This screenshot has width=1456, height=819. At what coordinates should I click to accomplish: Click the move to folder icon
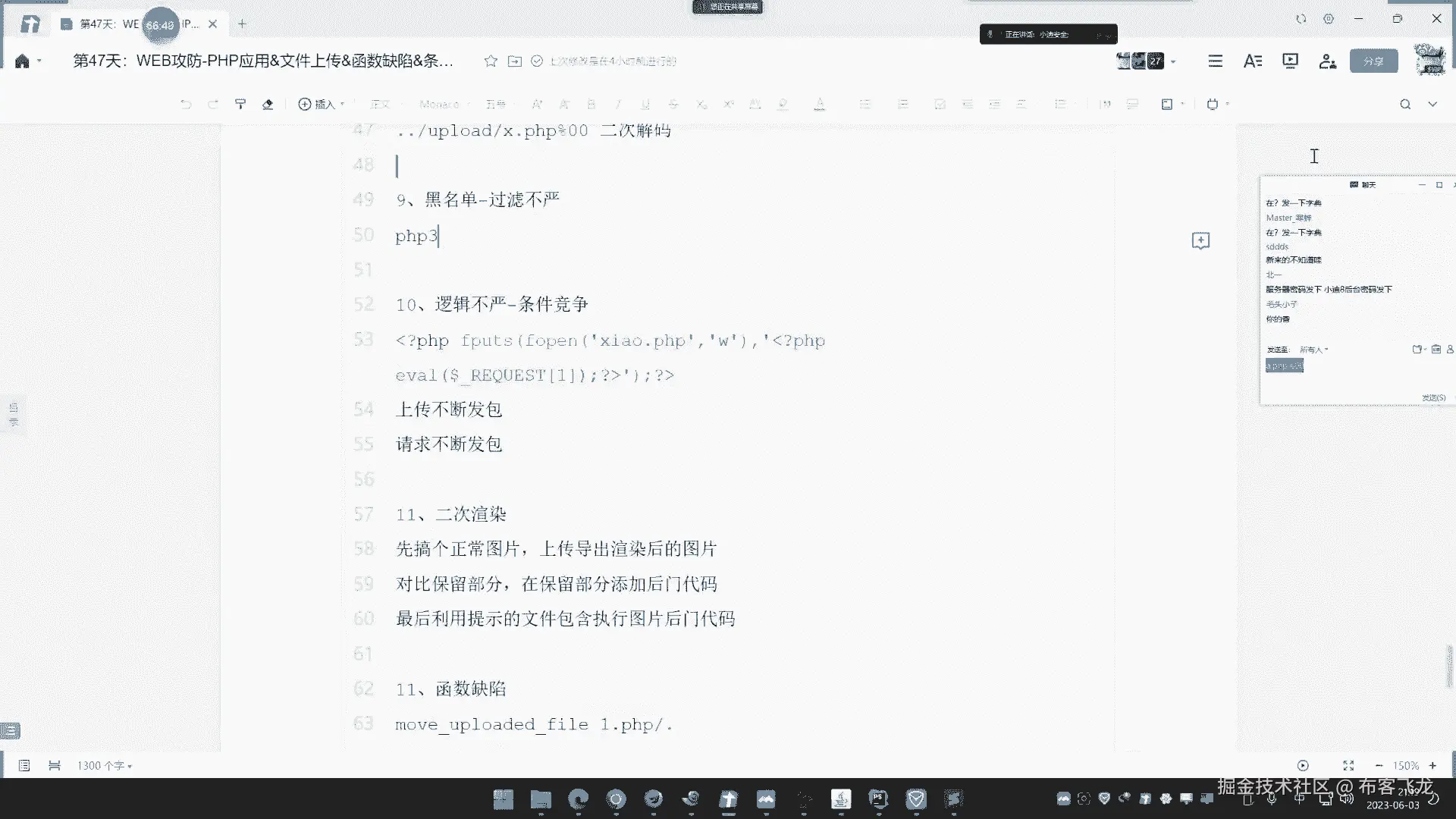515,61
